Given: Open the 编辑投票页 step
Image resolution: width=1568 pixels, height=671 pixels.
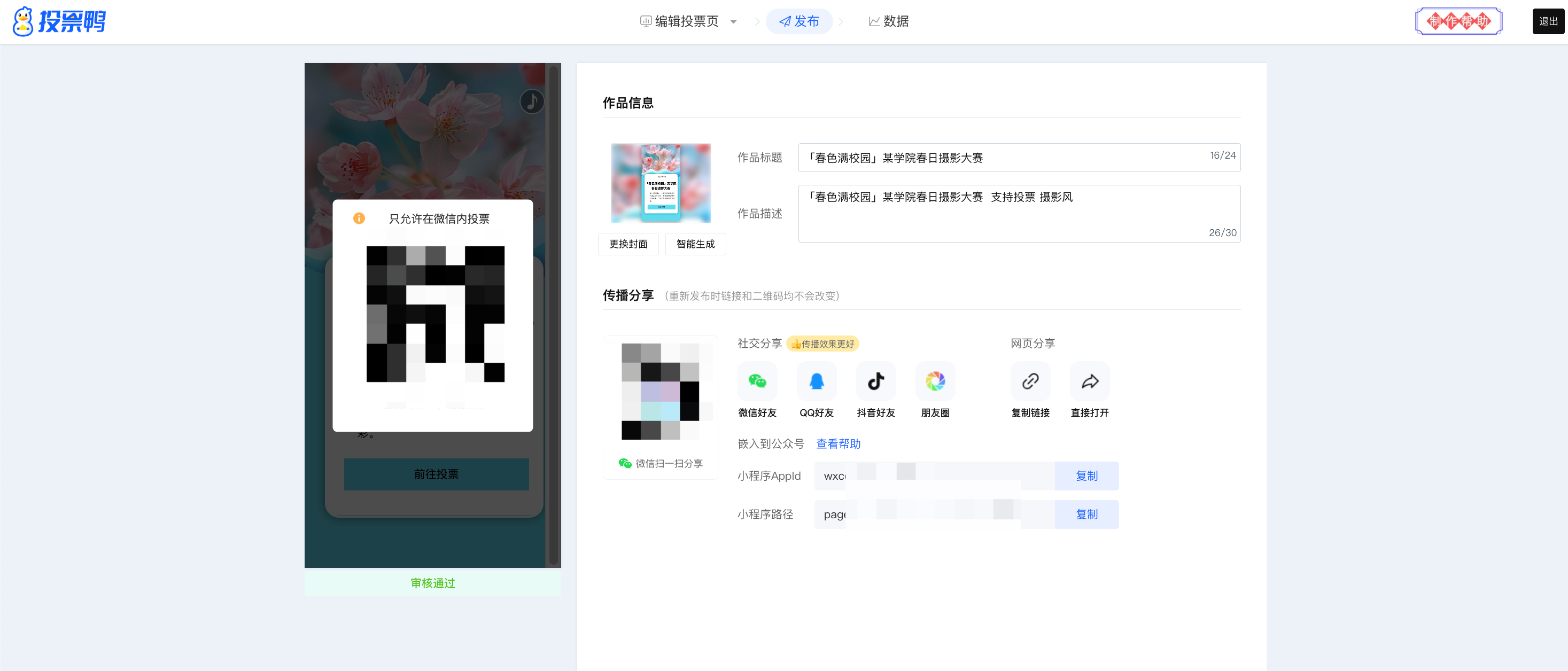Looking at the screenshot, I should (x=679, y=21).
